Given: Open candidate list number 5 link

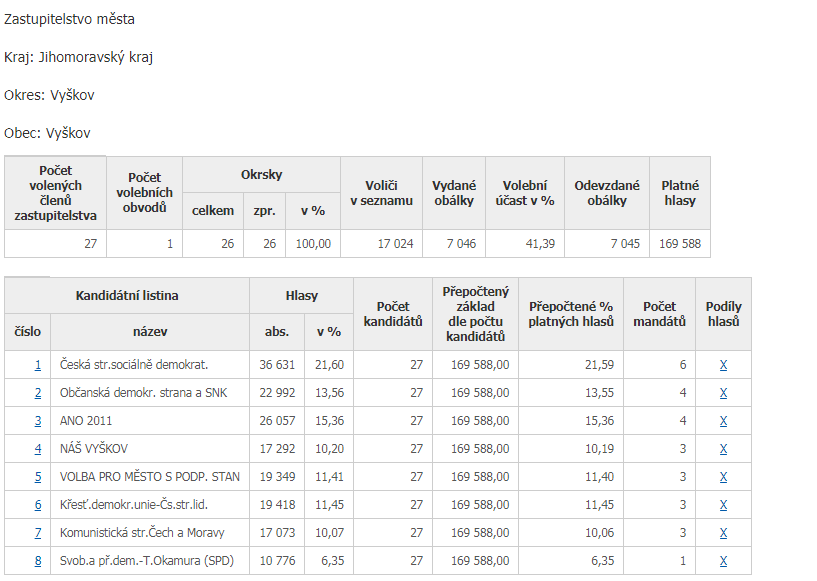Looking at the screenshot, I should coord(38,477).
